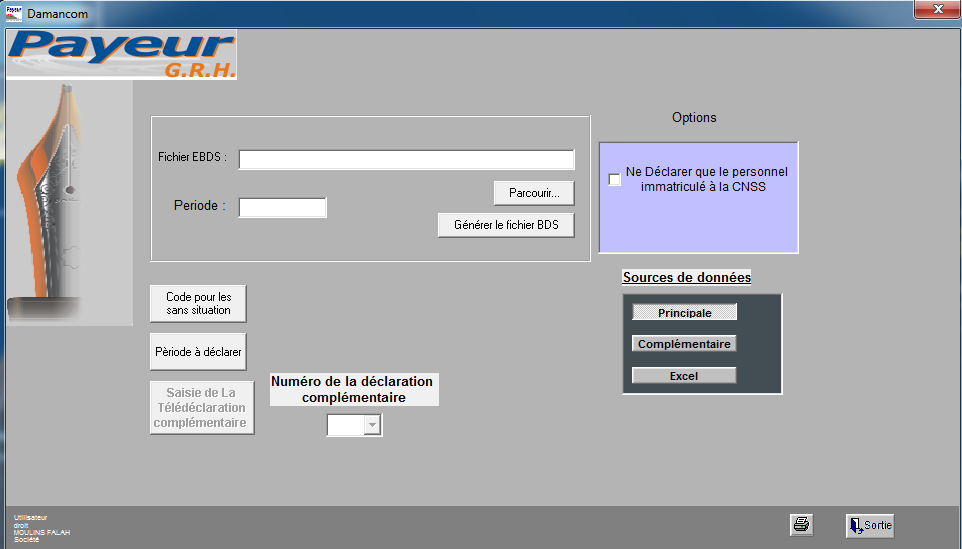The image size is (962, 549).
Task: Open the déclaration complémentaire number dropdown
Action: point(372,425)
